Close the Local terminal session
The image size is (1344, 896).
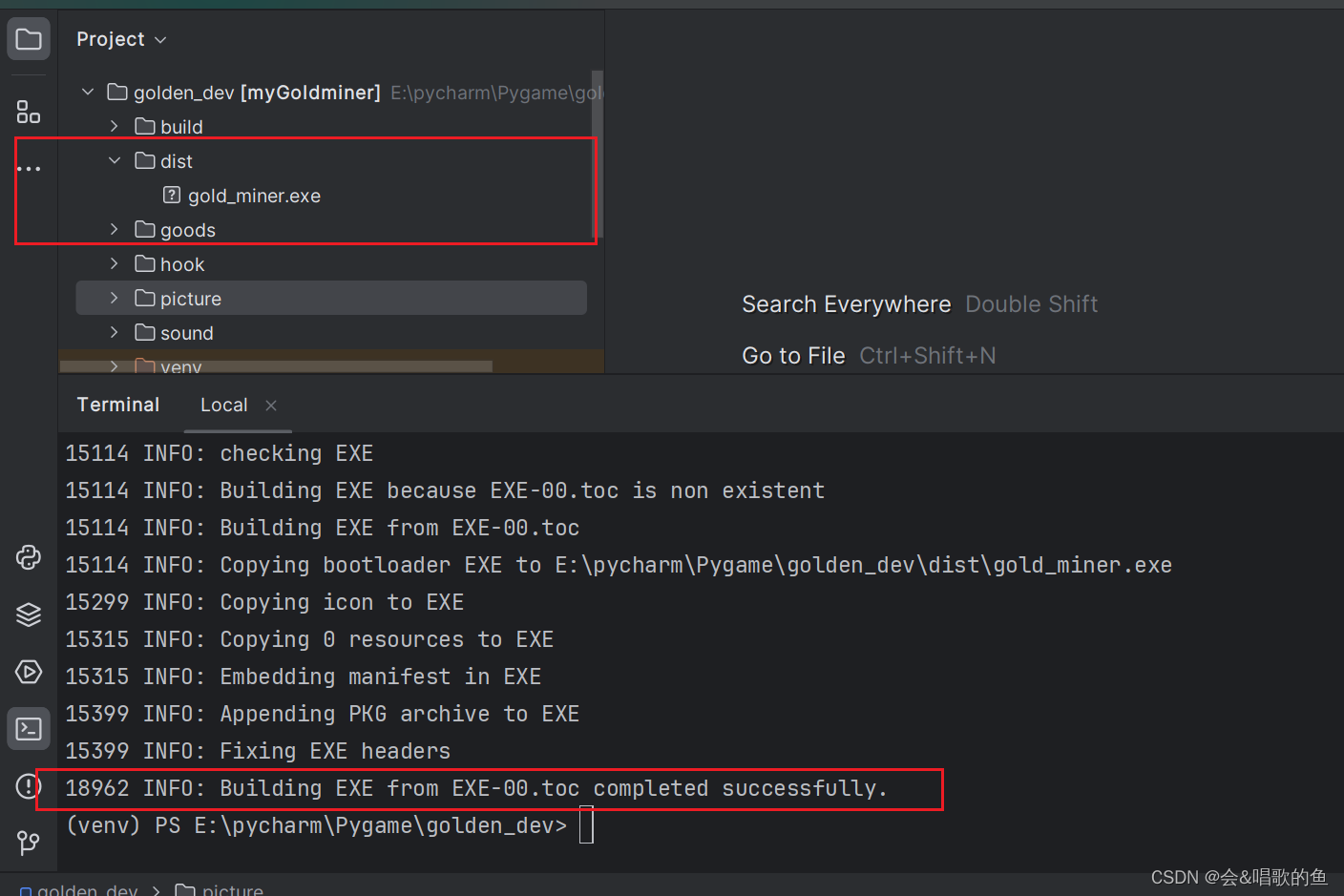(x=270, y=405)
